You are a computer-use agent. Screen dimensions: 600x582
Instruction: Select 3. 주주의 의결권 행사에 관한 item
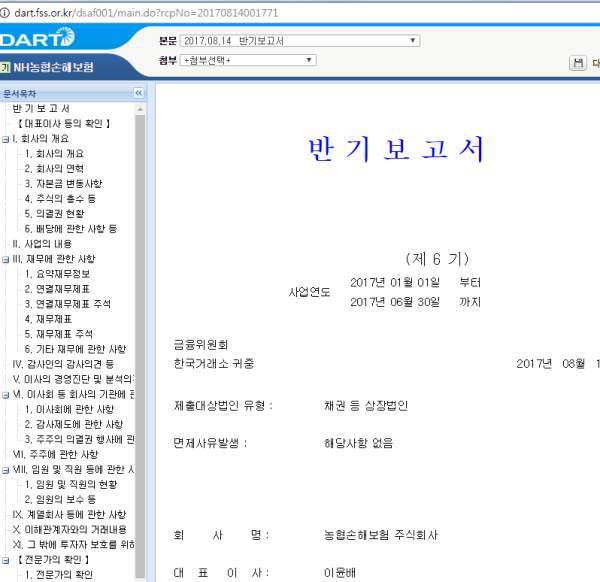tap(79, 439)
